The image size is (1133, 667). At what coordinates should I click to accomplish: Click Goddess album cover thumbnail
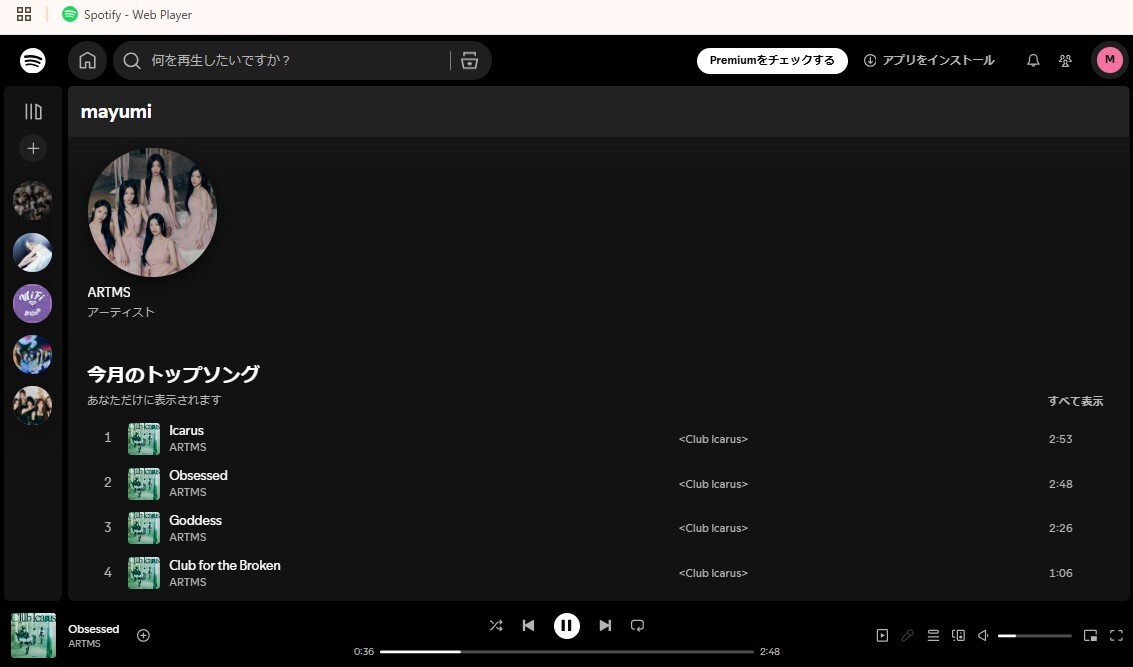144,528
